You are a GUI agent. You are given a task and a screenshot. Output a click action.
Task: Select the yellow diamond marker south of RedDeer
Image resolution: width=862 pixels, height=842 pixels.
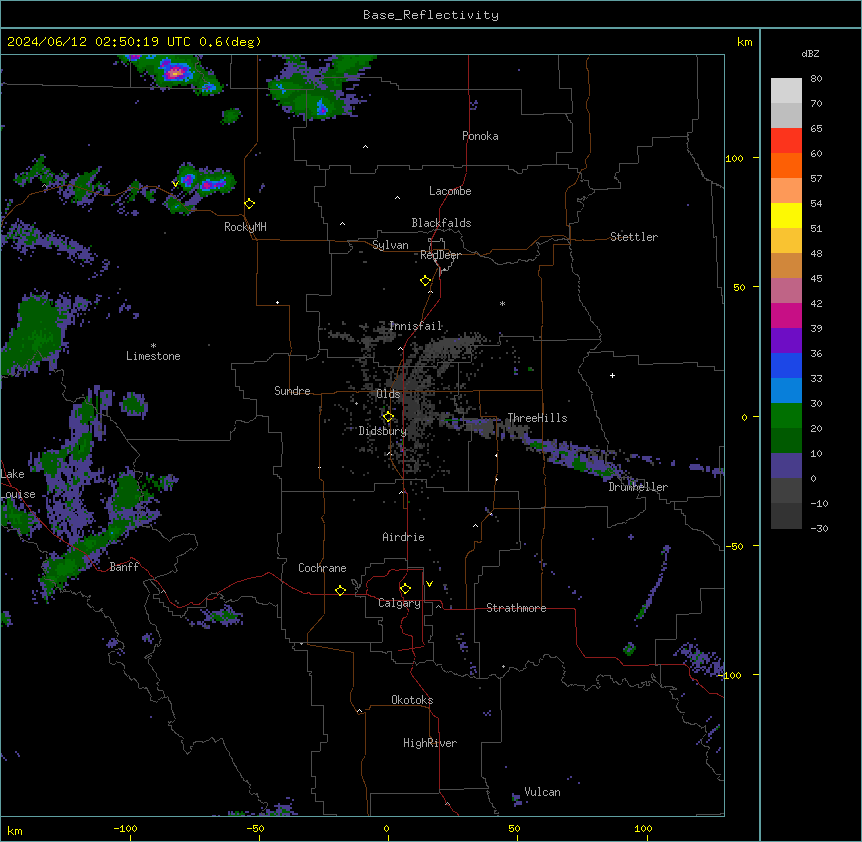click(426, 281)
